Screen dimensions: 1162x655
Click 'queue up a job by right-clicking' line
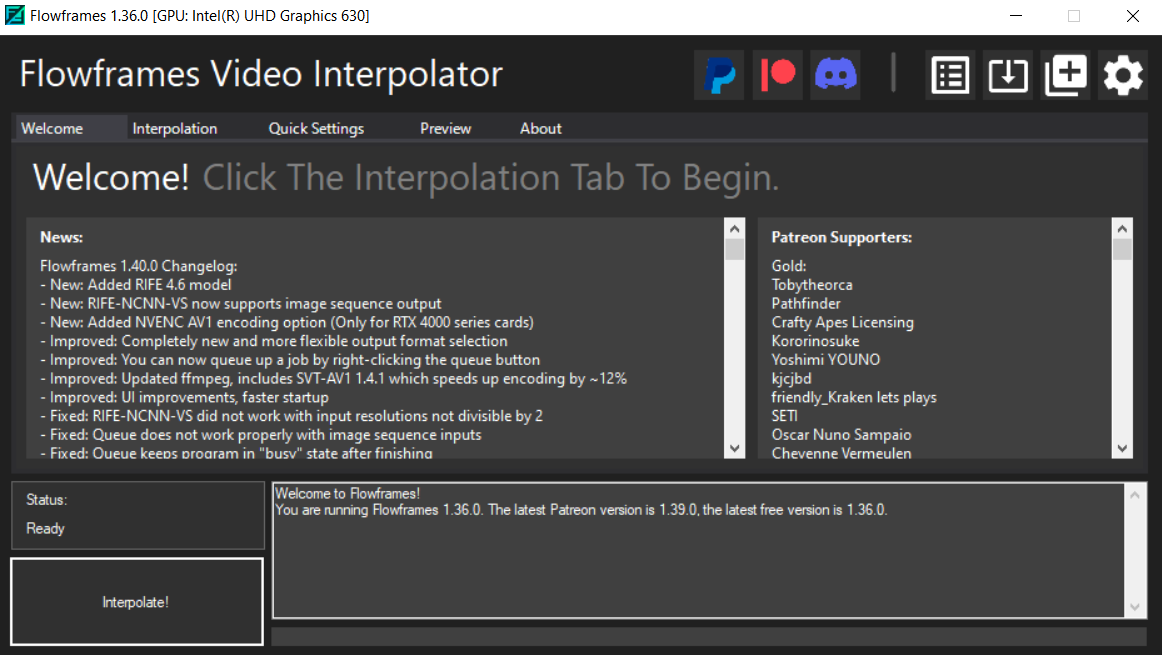point(290,360)
